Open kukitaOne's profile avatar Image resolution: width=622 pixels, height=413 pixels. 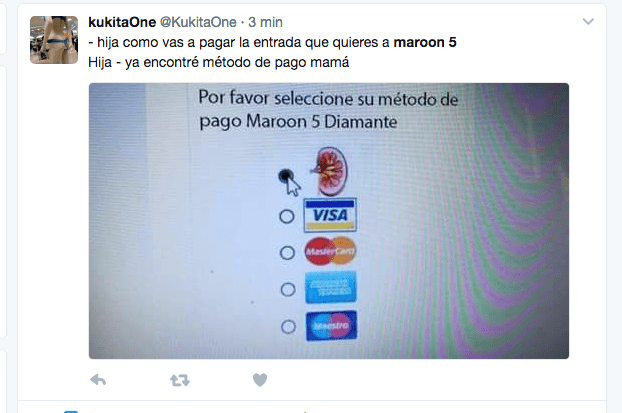(x=54, y=40)
